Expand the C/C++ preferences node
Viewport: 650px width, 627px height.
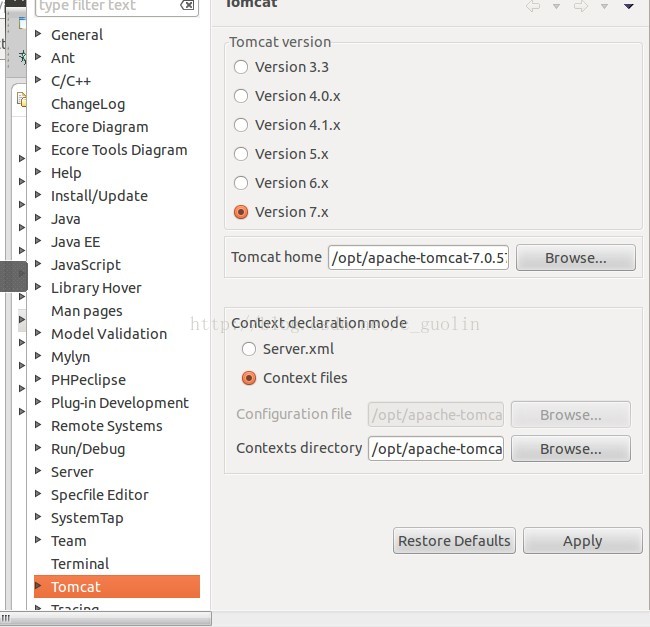tap(38, 80)
